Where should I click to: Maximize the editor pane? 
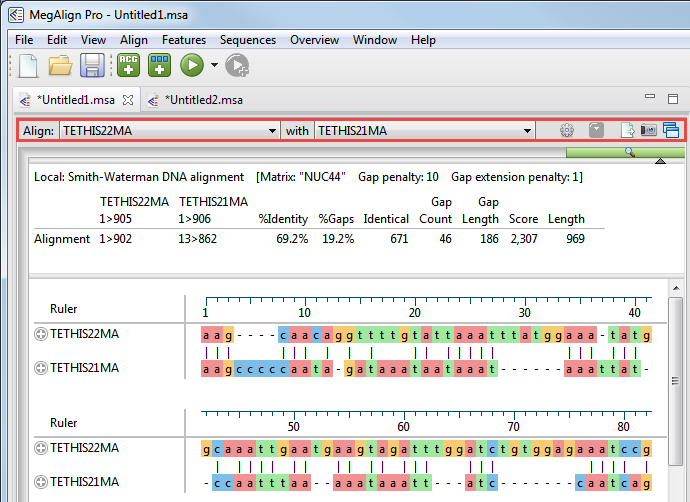coord(673,99)
